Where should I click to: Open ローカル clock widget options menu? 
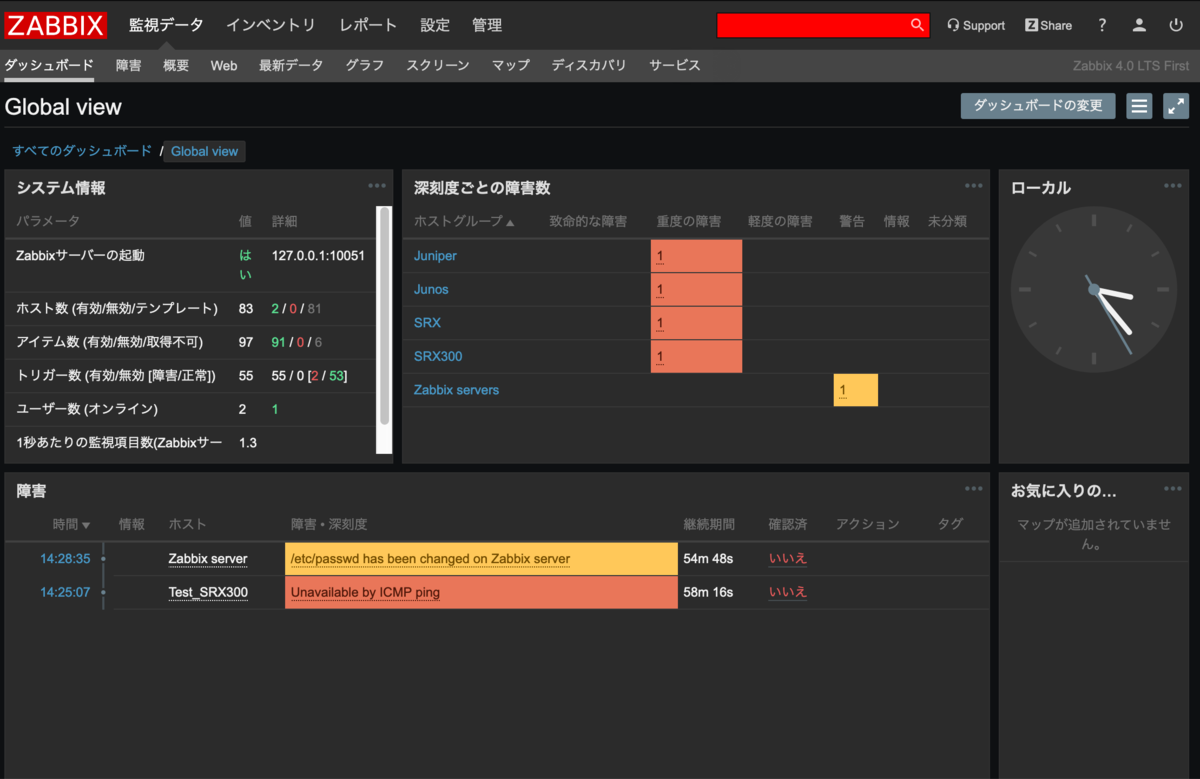click(1173, 186)
